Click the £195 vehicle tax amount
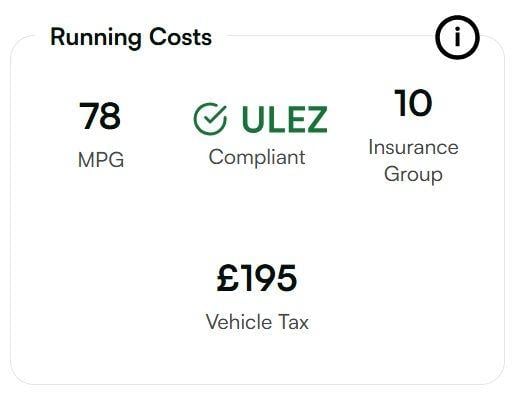Image resolution: width=525 pixels, height=404 pixels. click(x=257, y=278)
